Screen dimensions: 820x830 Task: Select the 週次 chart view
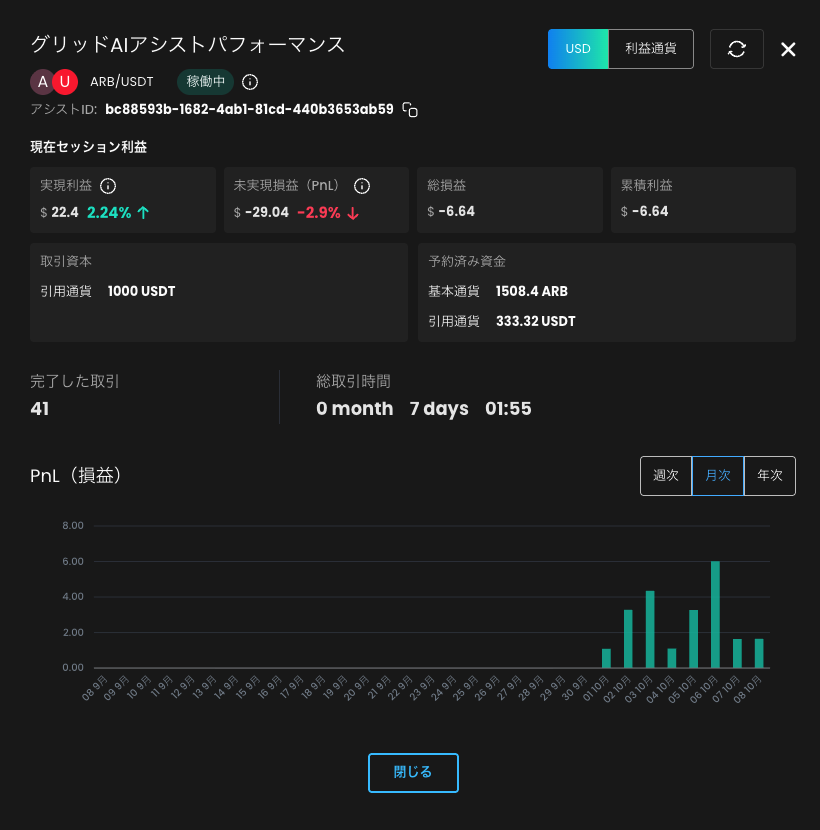click(666, 476)
